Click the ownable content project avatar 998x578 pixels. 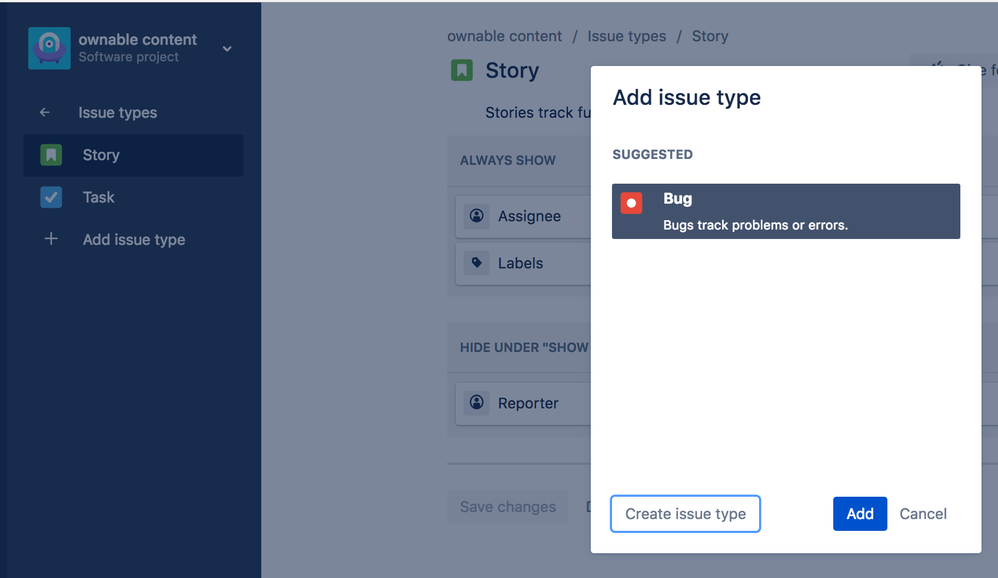point(49,48)
